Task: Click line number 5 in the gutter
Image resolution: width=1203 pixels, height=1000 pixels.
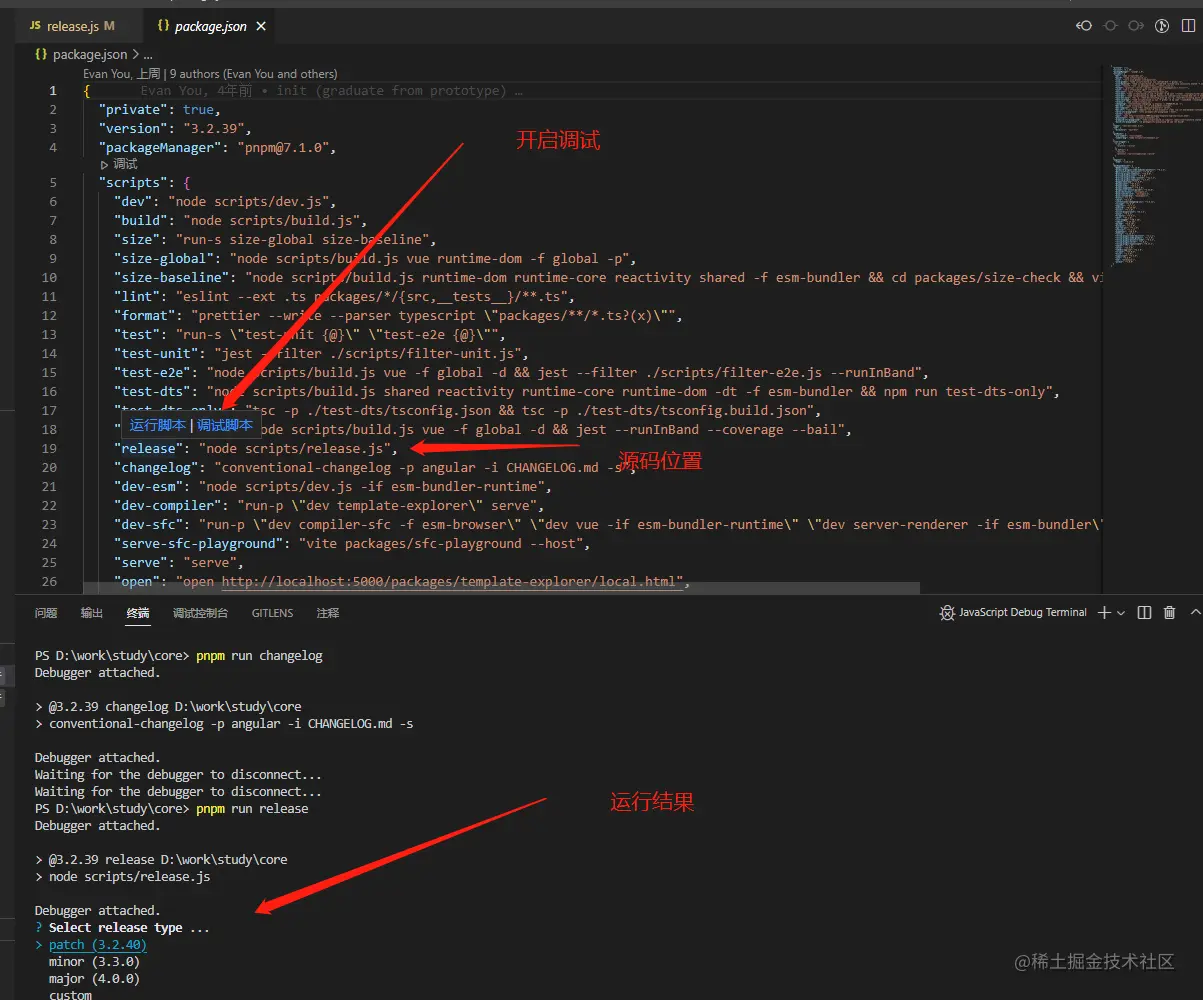Action: [x=53, y=182]
